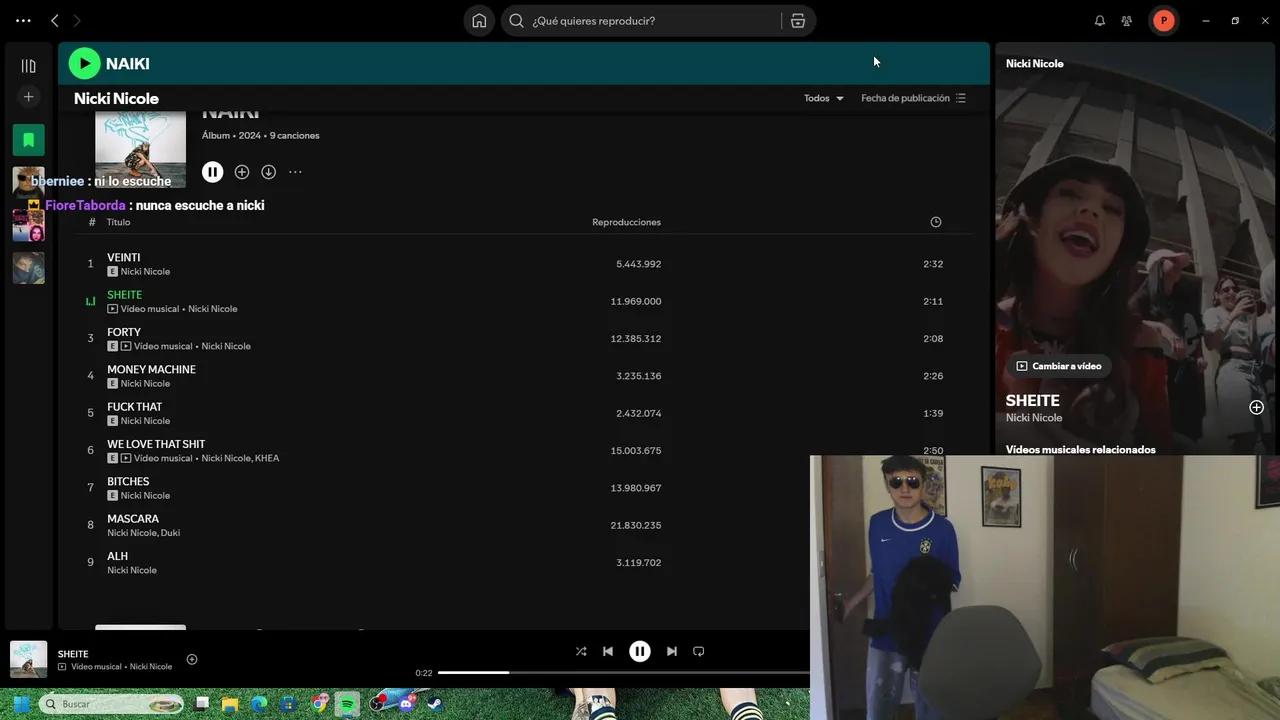Open Google Chrome from taskbar
Viewport: 1280px width, 720px height.
click(x=318, y=704)
